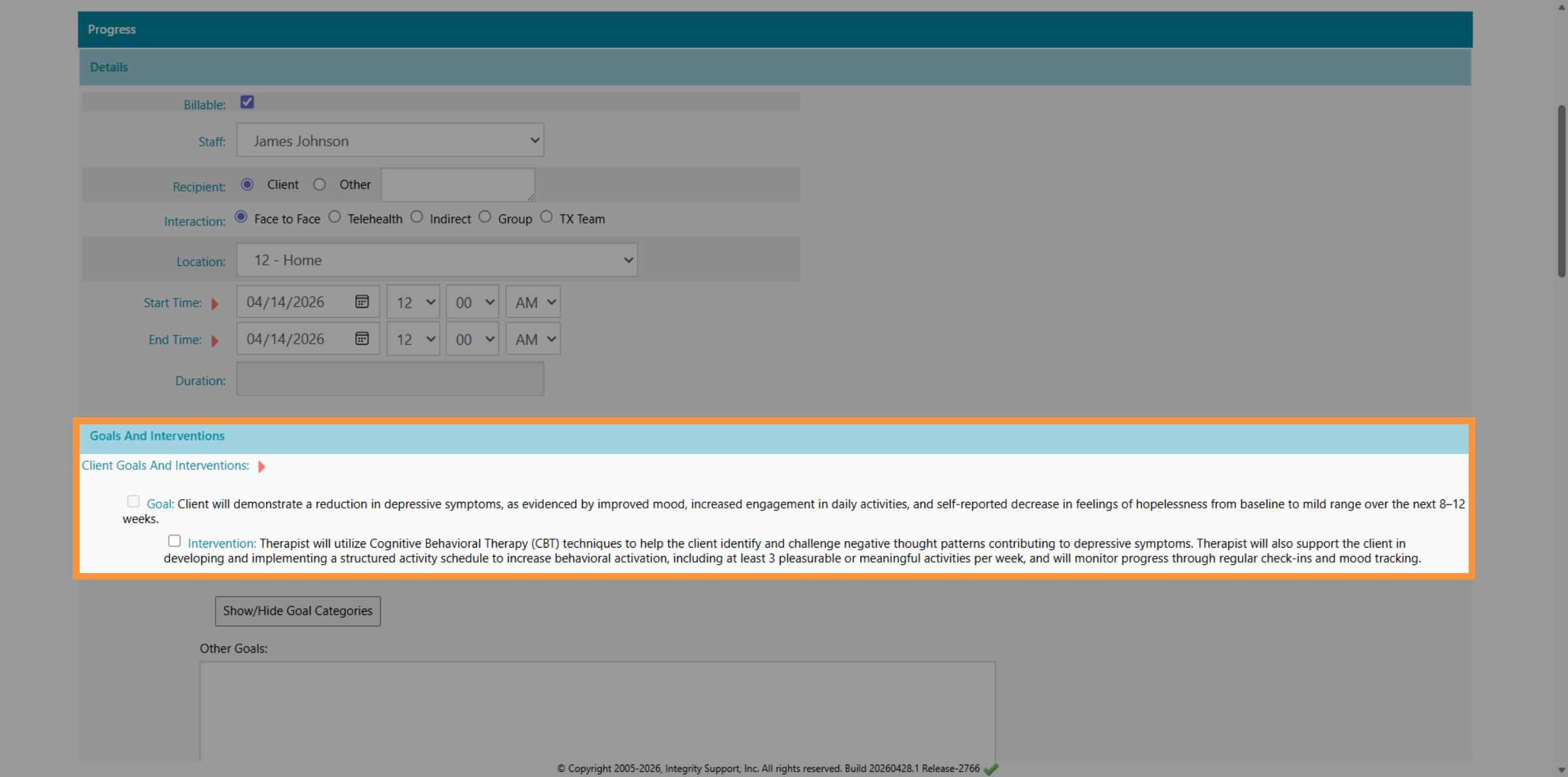The width and height of the screenshot is (1568, 777).
Task: Click the green checkmark icon in the footer
Action: (991, 769)
